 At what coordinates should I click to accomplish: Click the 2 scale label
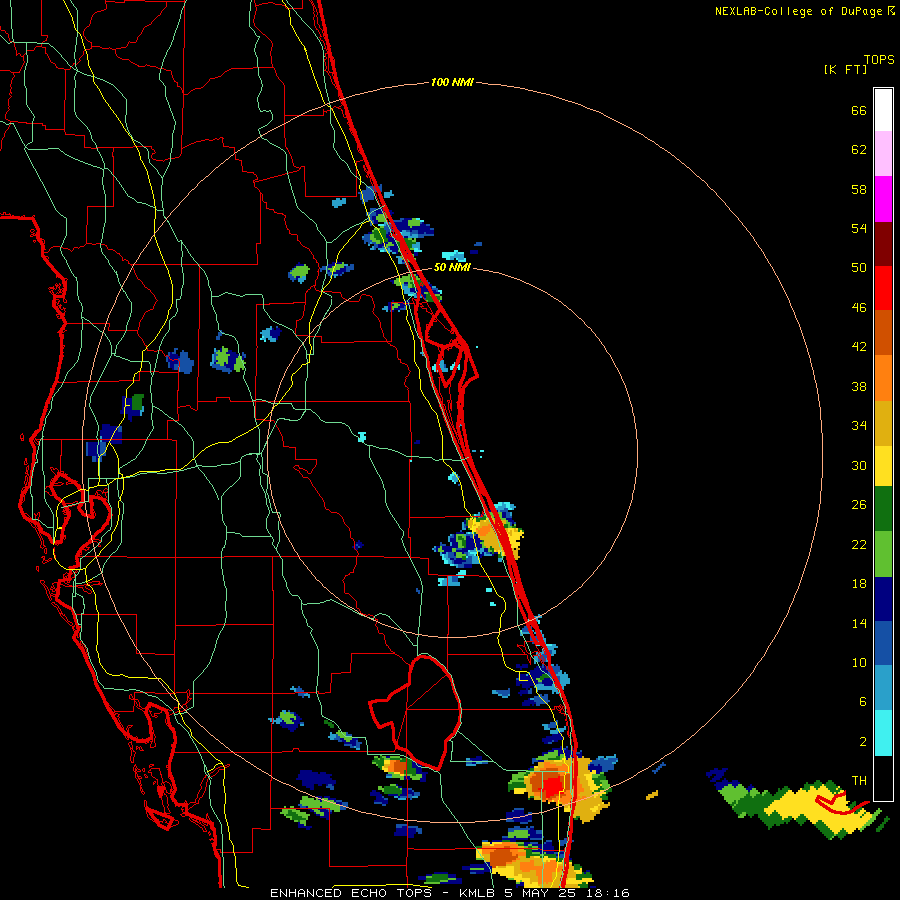[x=863, y=742]
